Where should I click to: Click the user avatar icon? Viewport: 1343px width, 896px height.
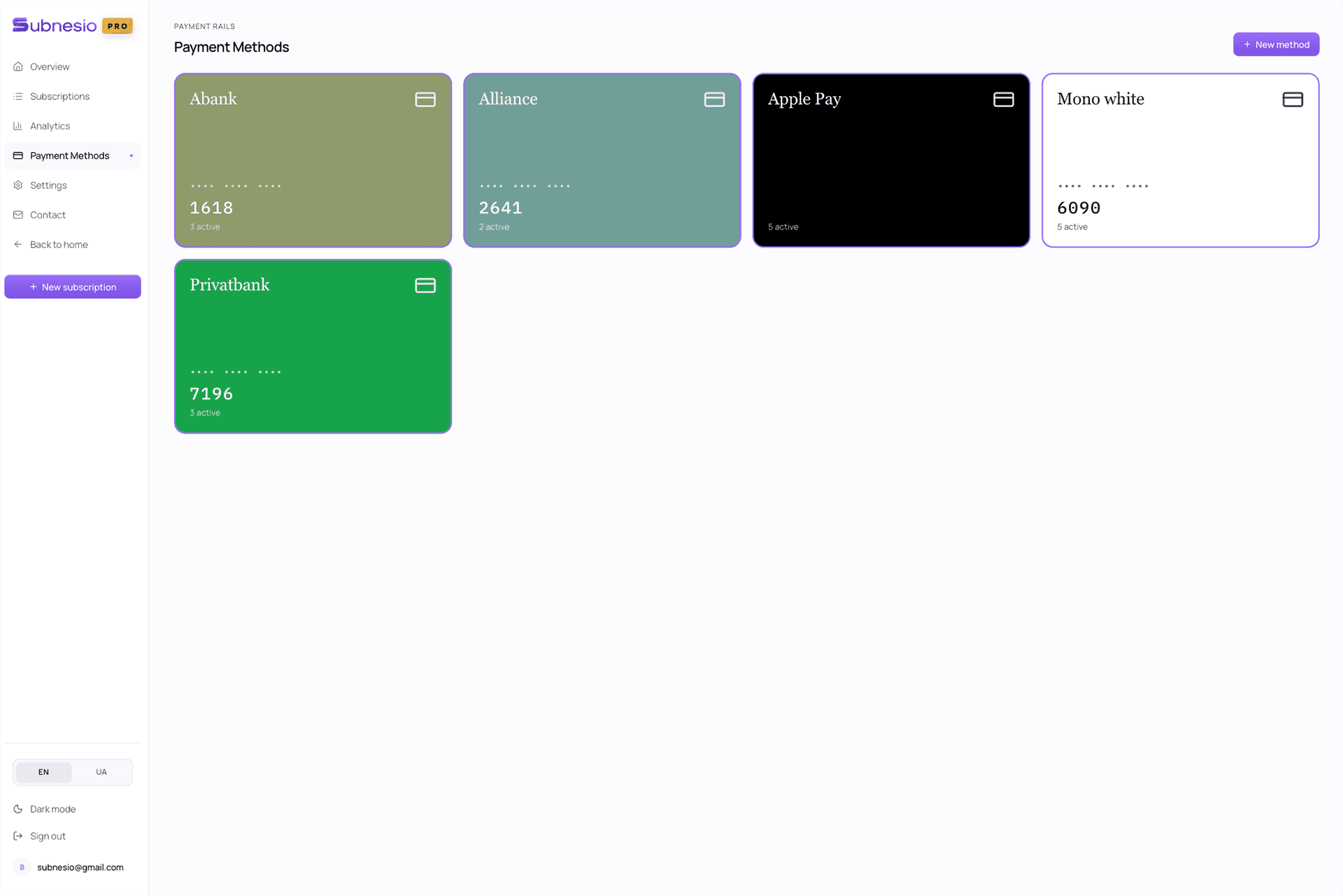tap(22, 867)
